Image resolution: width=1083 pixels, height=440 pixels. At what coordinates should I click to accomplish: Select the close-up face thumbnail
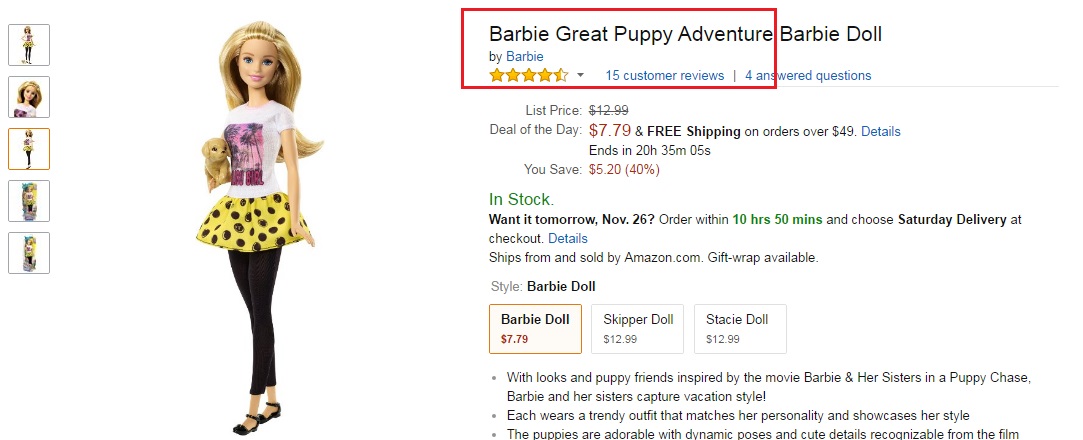[x=29, y=97]
